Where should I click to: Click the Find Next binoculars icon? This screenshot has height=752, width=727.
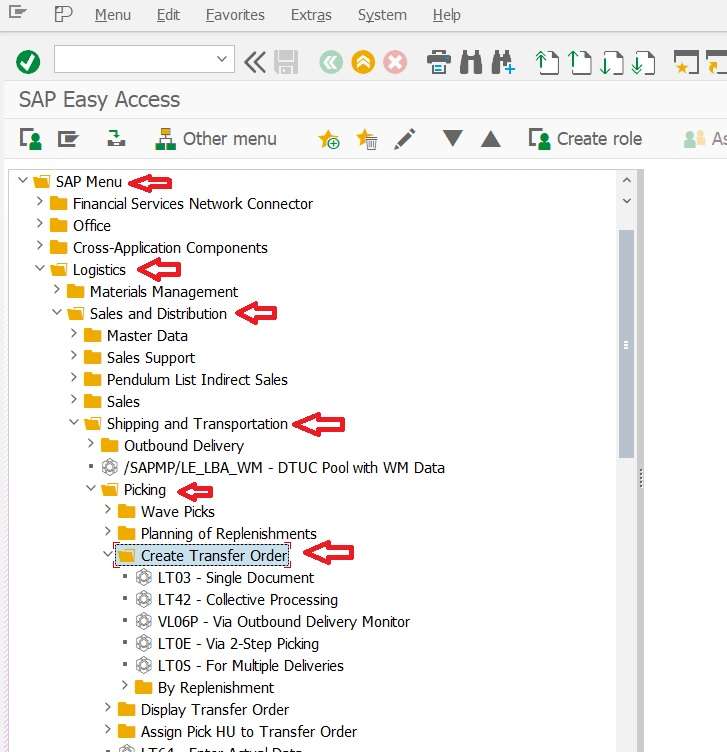click(x=503, y=62)
